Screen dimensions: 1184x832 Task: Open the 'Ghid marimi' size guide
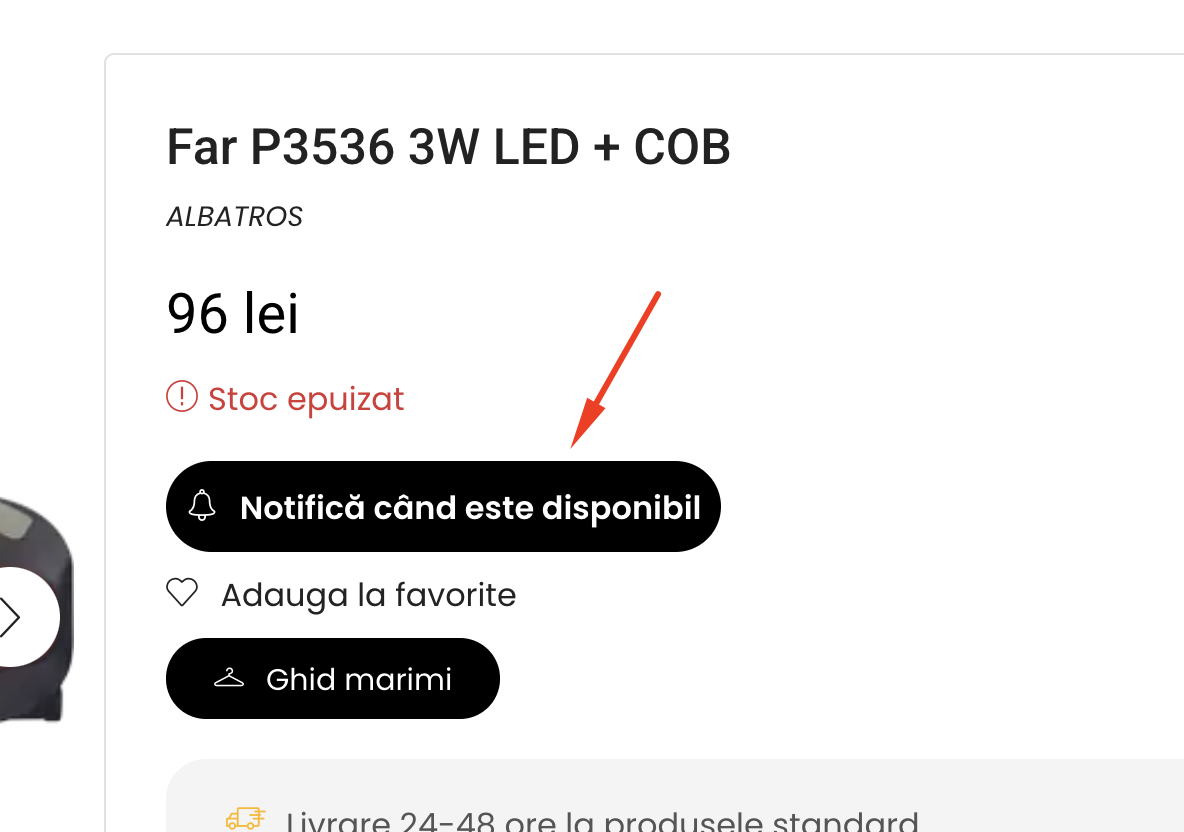click(x=333, y=679)
